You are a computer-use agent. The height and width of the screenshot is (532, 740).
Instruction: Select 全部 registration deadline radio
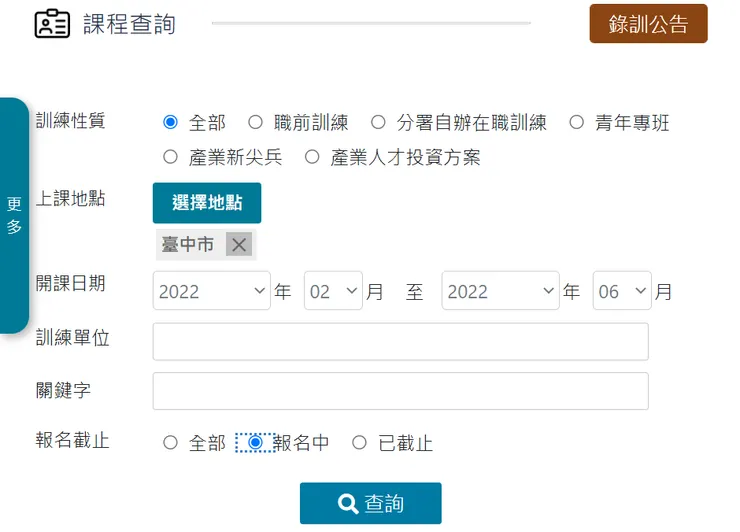170,443
